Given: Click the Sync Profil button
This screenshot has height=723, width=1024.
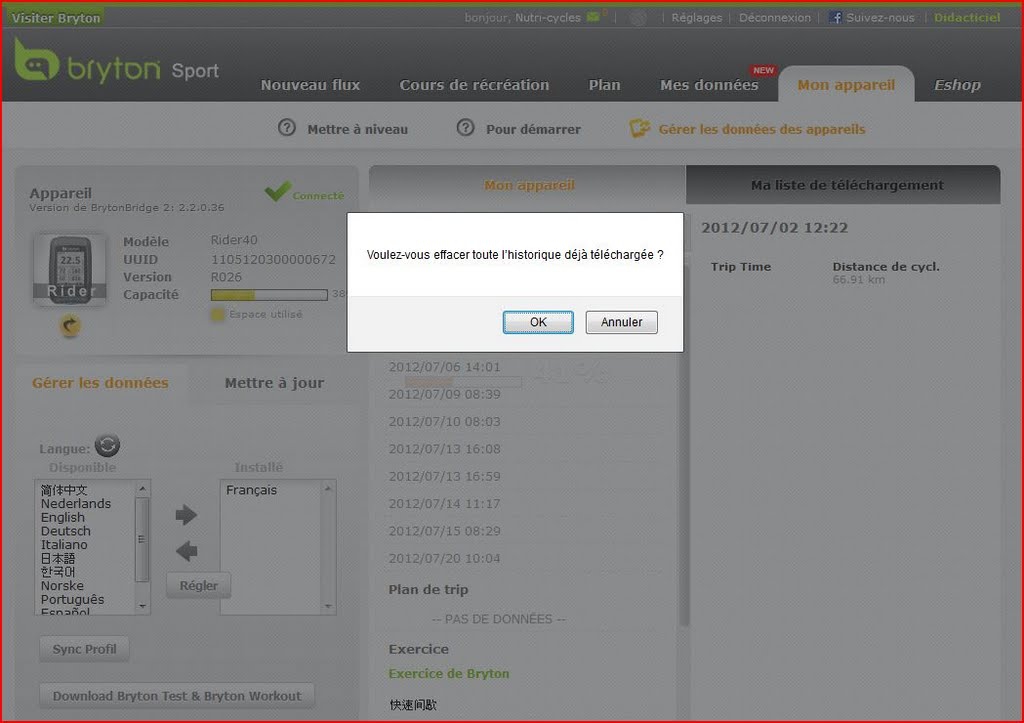Looking at the screenshot, I should coord(84,649).
